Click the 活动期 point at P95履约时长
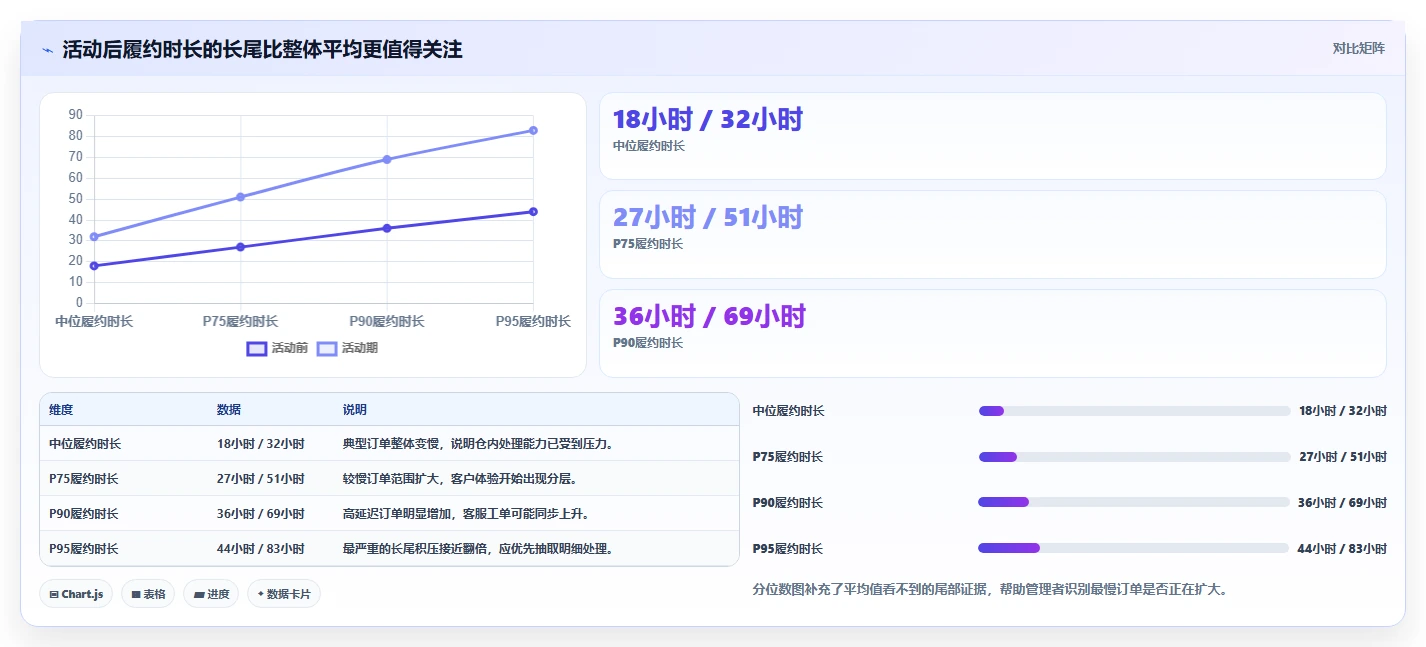Screen dimensions: 1426x647 pos(533,130)
